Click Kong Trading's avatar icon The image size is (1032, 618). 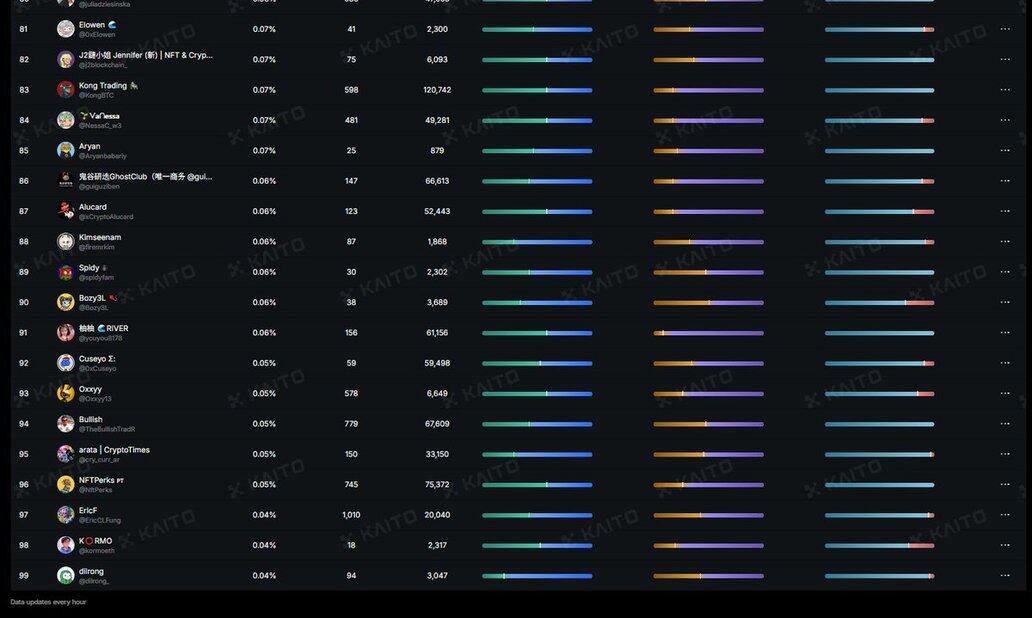pyautogui.click(x=66, y=90)
